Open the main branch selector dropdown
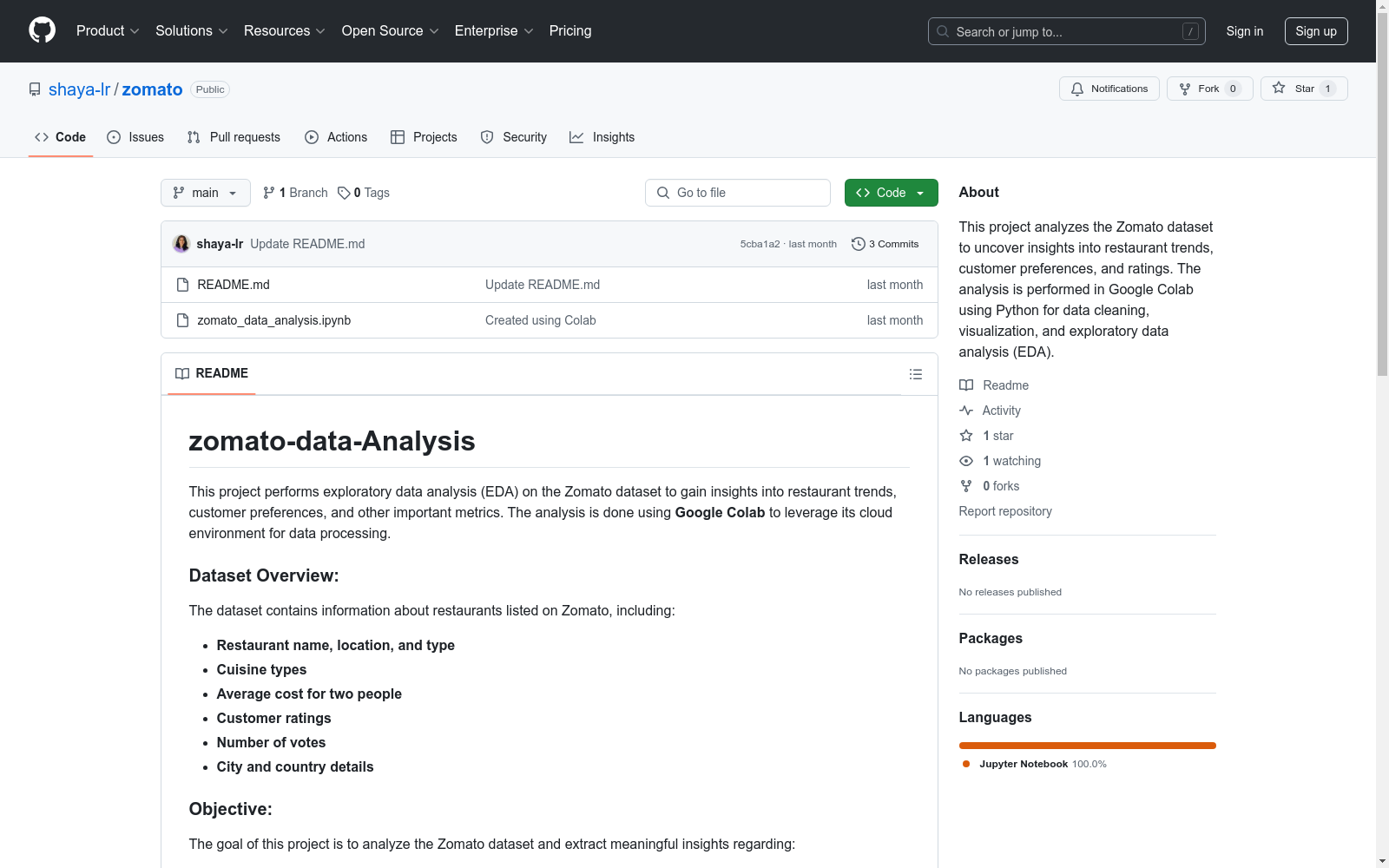The height and width of the screenshot is (868, 1389). pyautogui.click(x=206, y=193)
